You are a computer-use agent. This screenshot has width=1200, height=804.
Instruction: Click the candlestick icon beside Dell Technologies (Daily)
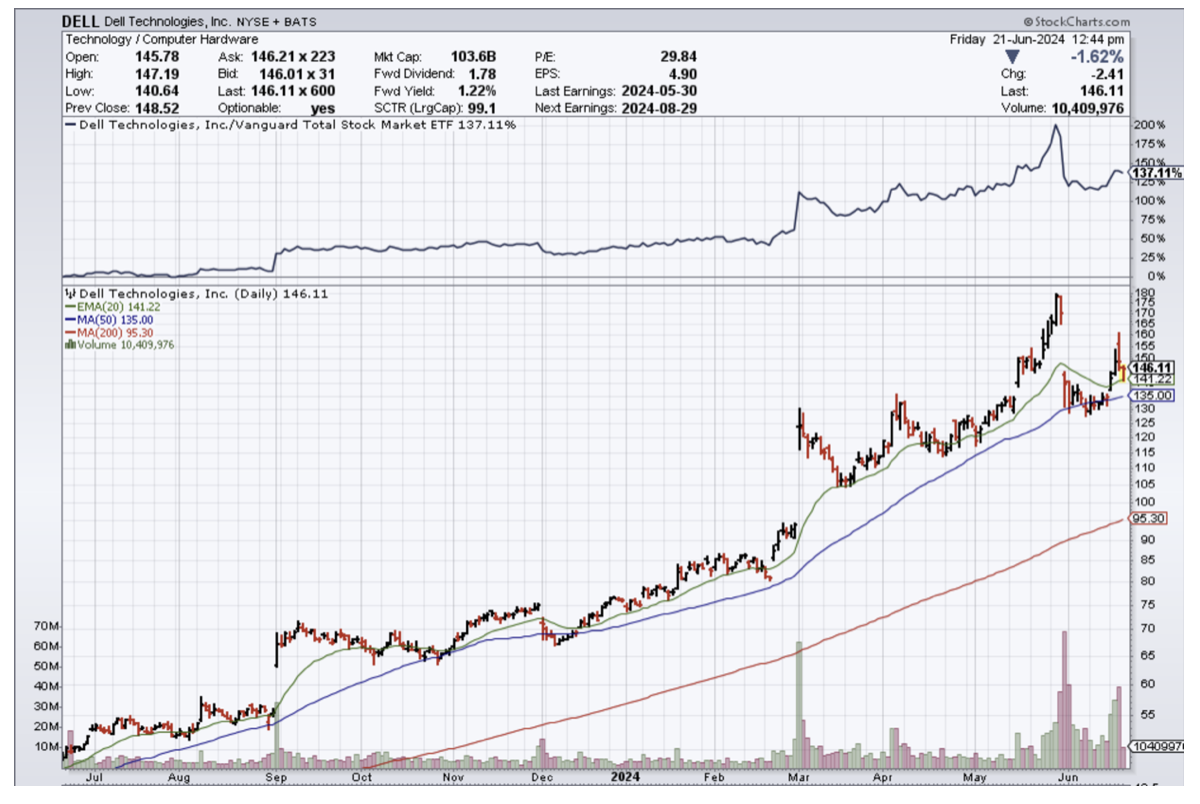click(x=69, y=294)
